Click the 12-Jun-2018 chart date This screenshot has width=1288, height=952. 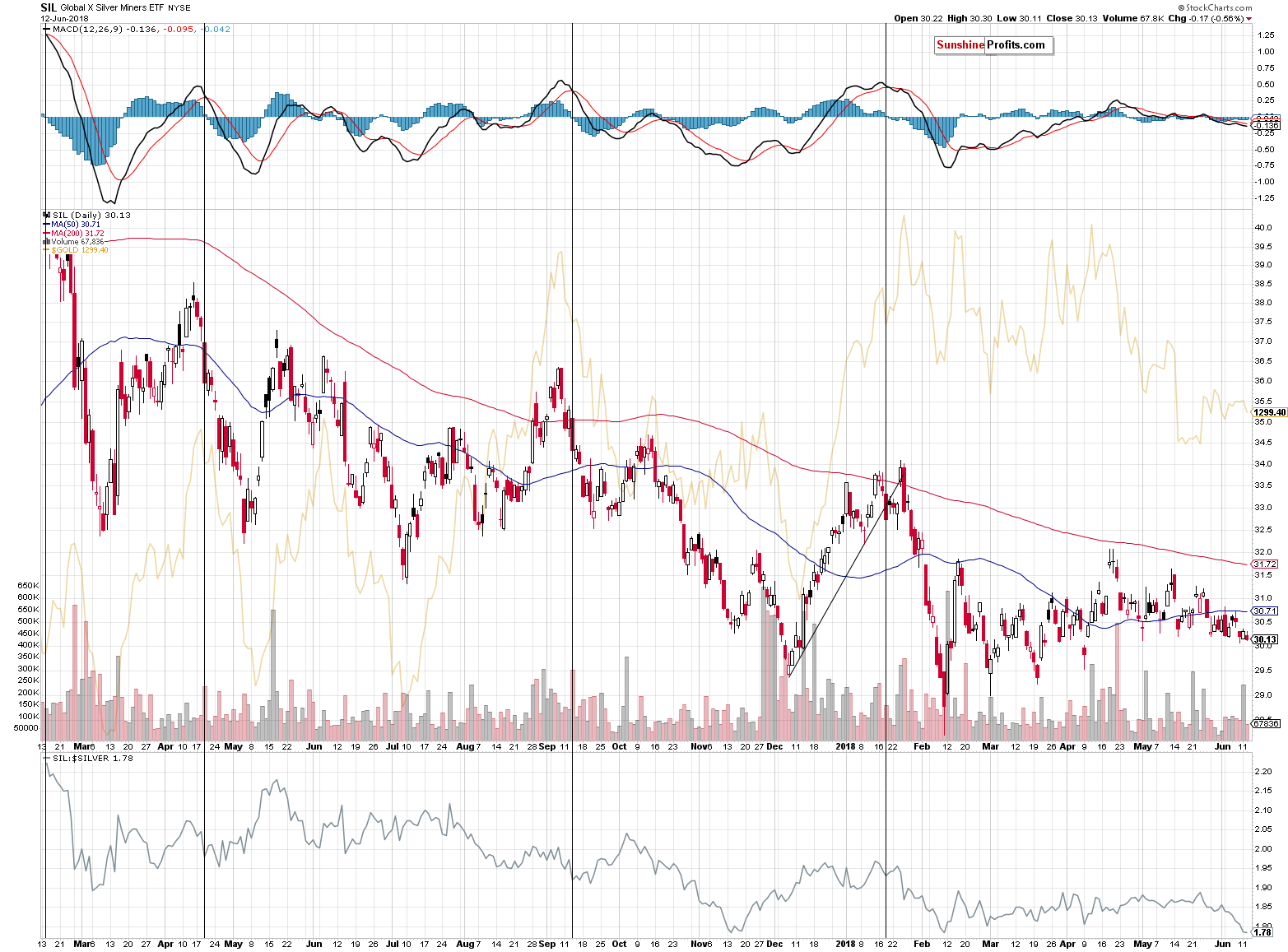pos(63,18)
